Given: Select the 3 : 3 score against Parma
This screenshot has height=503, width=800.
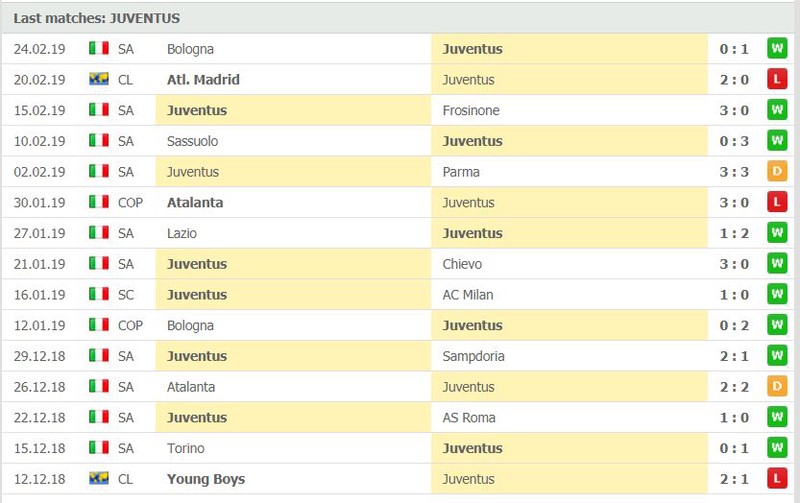Looking at the screenshot, I should click(x=734, y=172).
